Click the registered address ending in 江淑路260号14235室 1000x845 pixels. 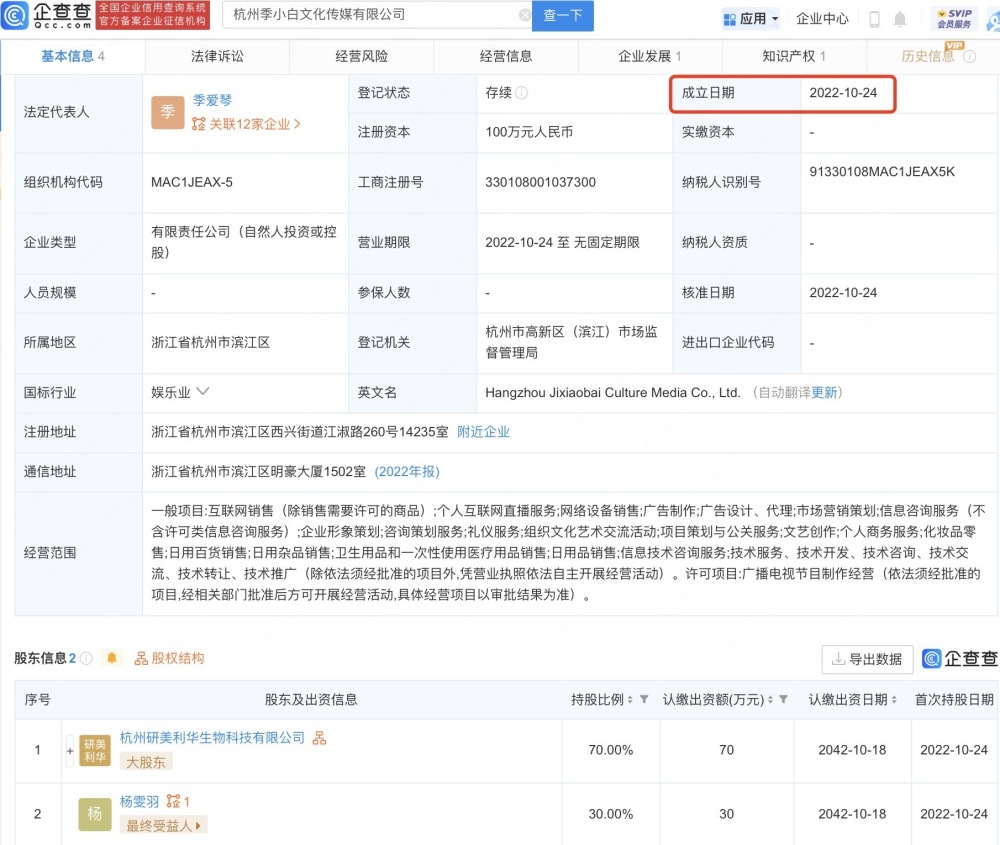click(300, 432)
